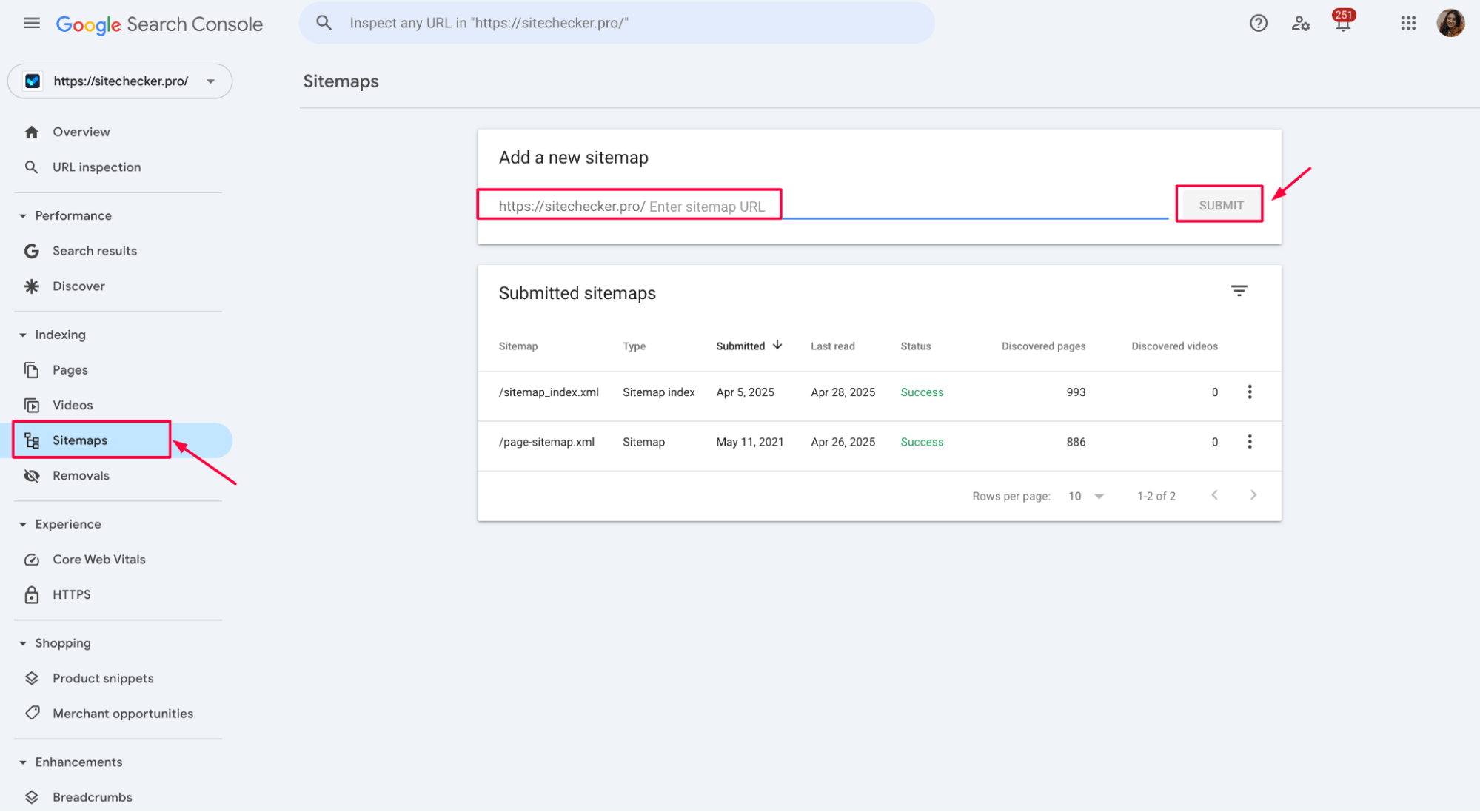This screenshot has width=1480, height=812.
Task: Open the Videos indexing report
Action: point(73,406)
